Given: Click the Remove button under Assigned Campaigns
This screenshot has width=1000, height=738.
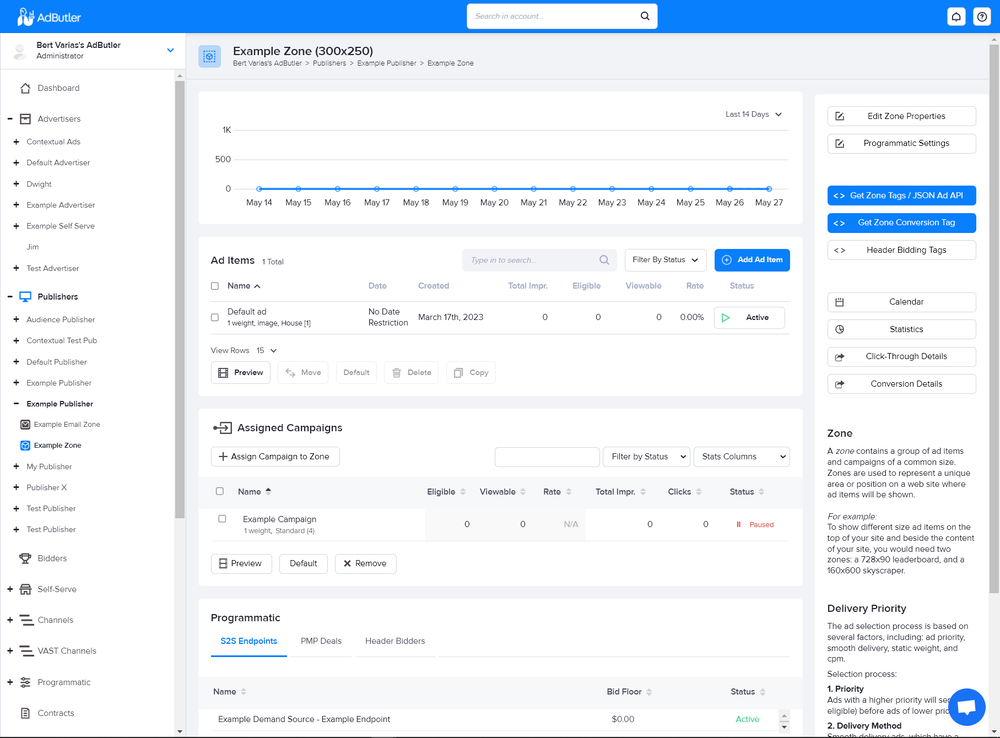Looking at the screenshot, I should [365, 563].
